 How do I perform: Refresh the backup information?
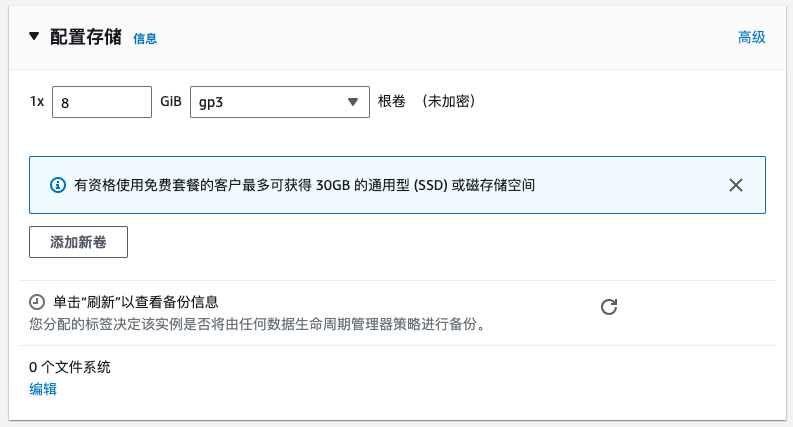(x=609, y=307)
